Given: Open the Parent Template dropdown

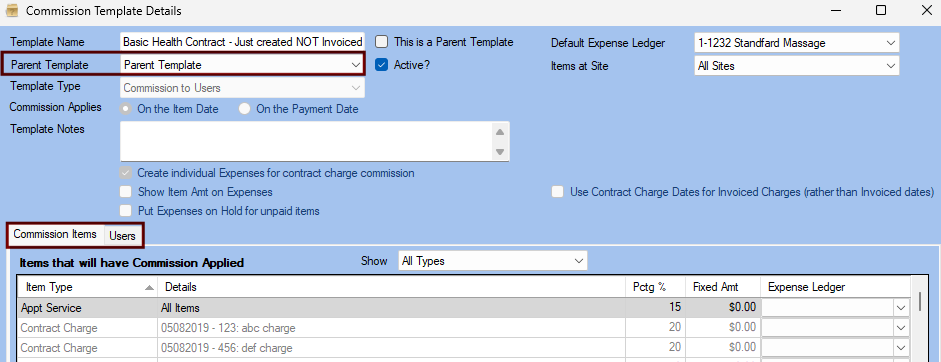Looking at the screenshot, I should [355, 64].
